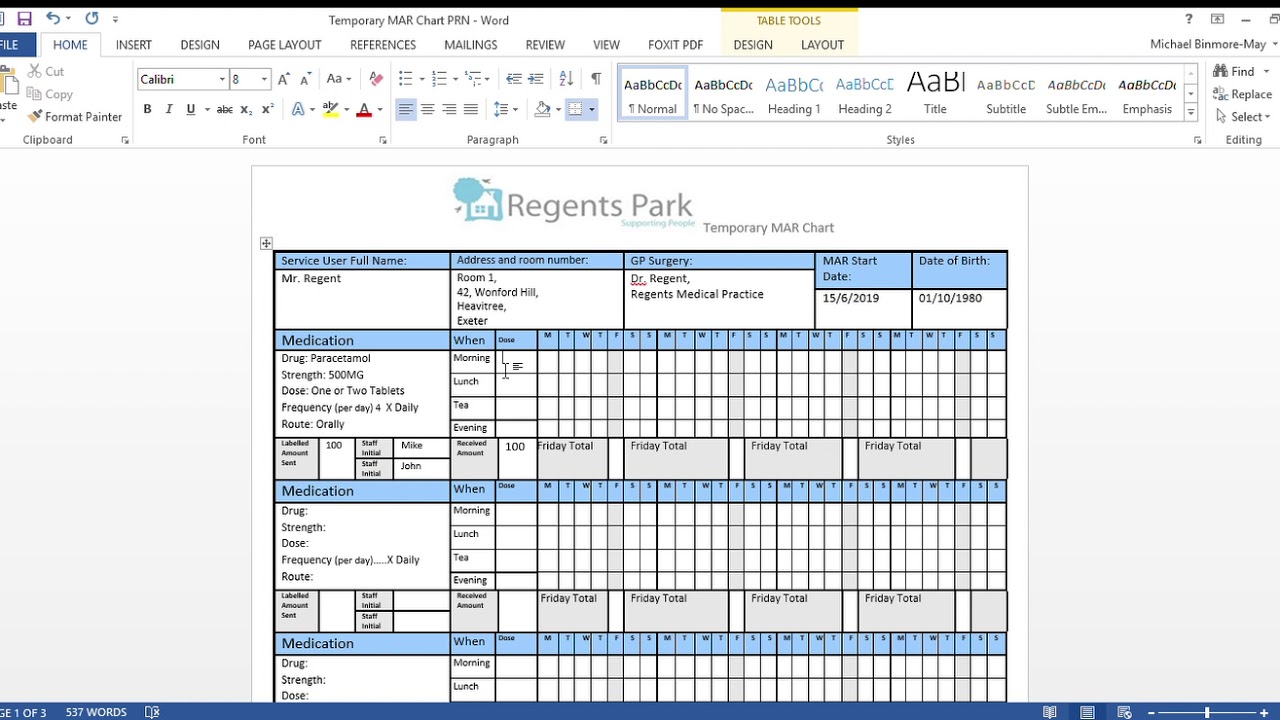Toggle Strikethrough formatting

click(x=225, y=109)
